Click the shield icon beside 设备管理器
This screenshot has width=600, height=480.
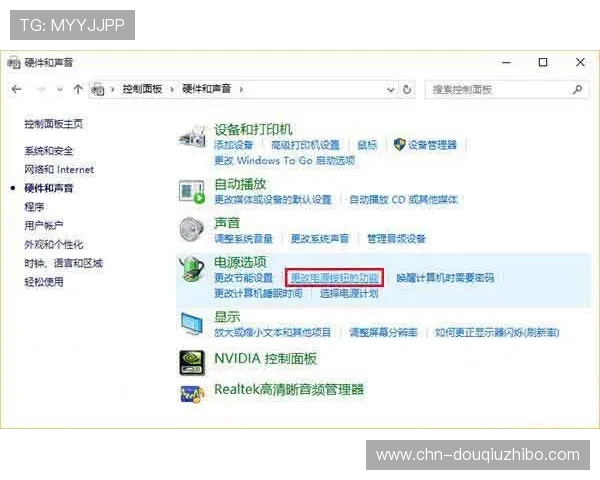click(x=399, y=144)
